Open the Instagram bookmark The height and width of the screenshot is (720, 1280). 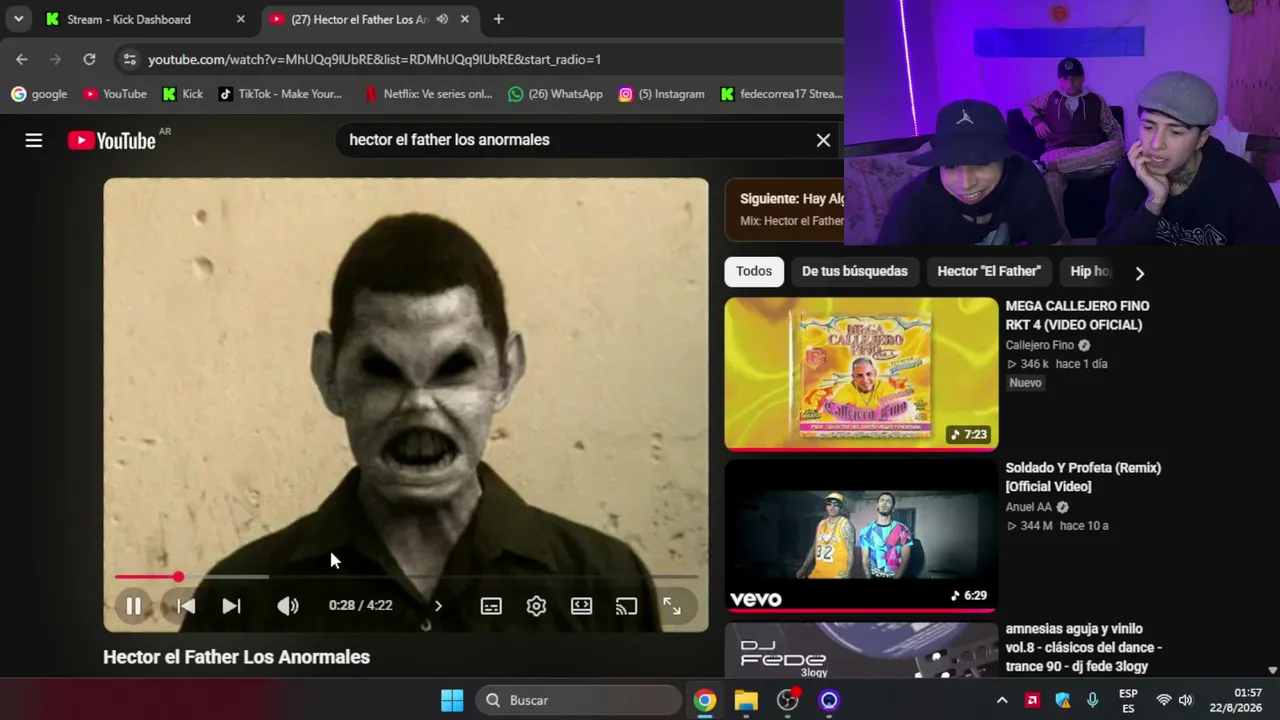point(661,94)
